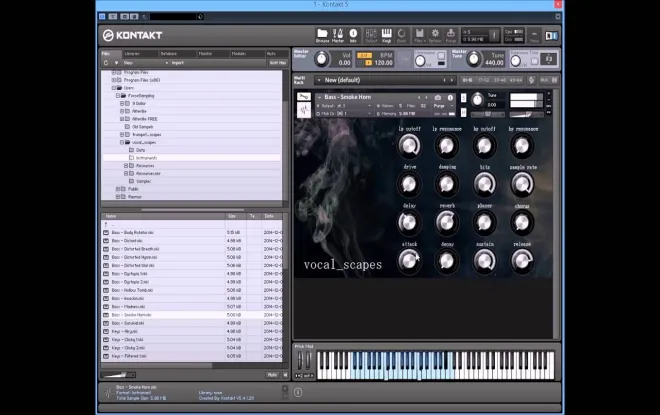Show rack page 49-64
Screen dimensions: 660x415
coord(516,80)
